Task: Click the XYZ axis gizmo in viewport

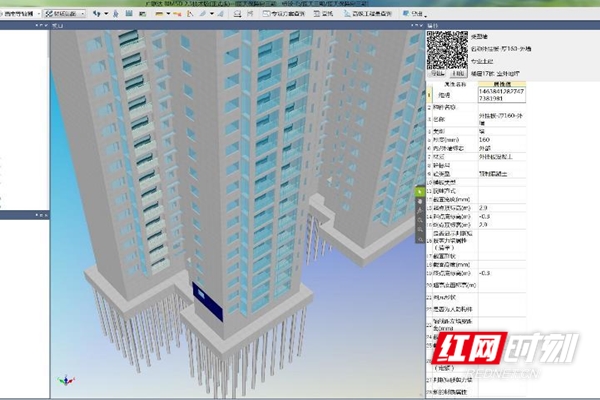Action: pos(67,381)
